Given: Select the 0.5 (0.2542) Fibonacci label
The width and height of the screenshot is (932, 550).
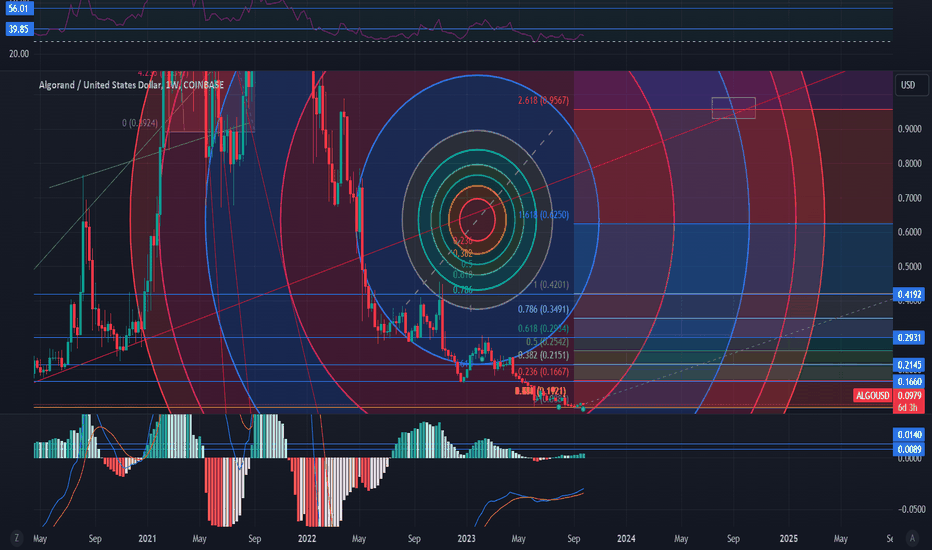Looking at the screenshot, I should [547, 342].
